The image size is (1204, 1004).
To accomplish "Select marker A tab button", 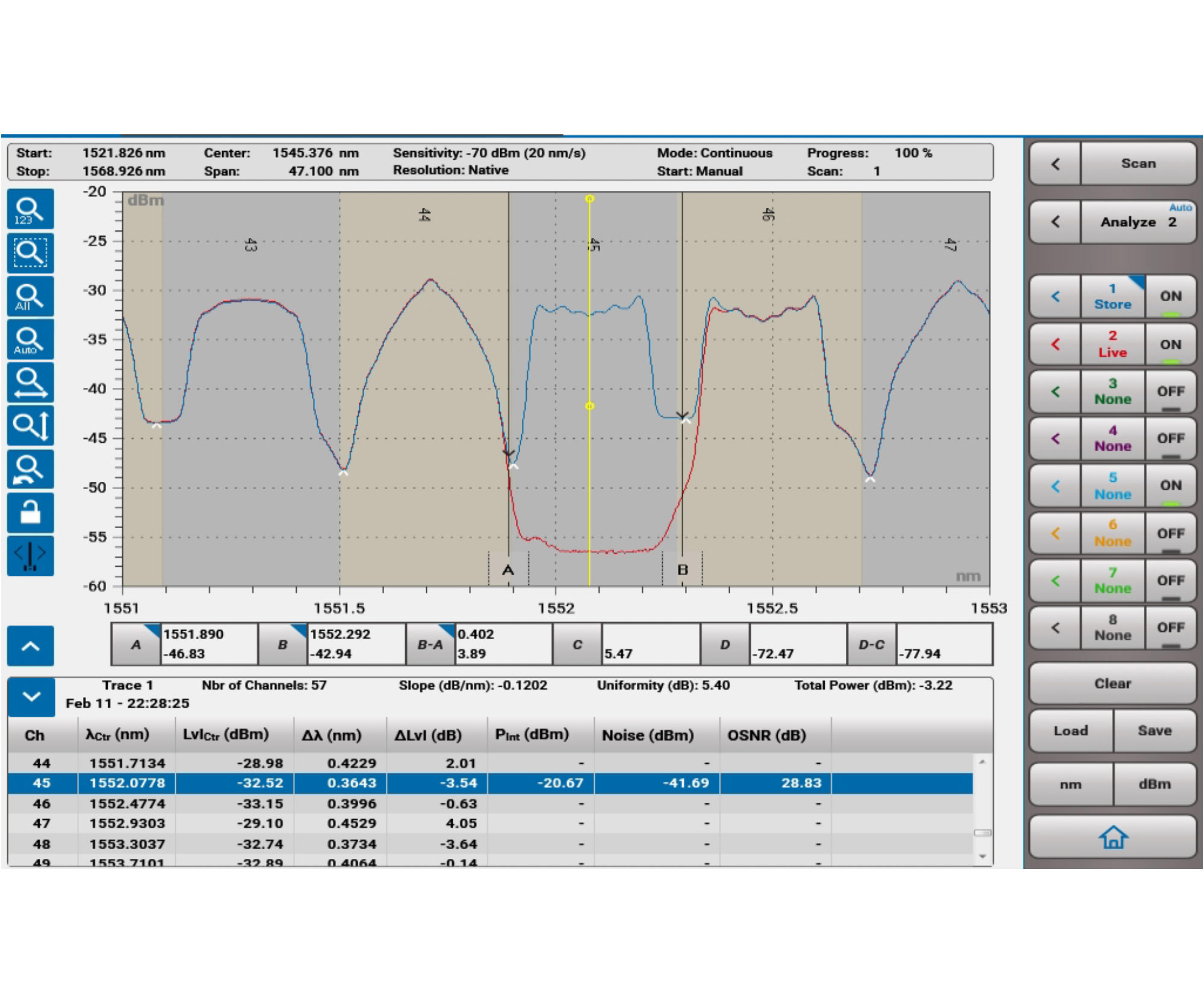I will tap(136, 644).
